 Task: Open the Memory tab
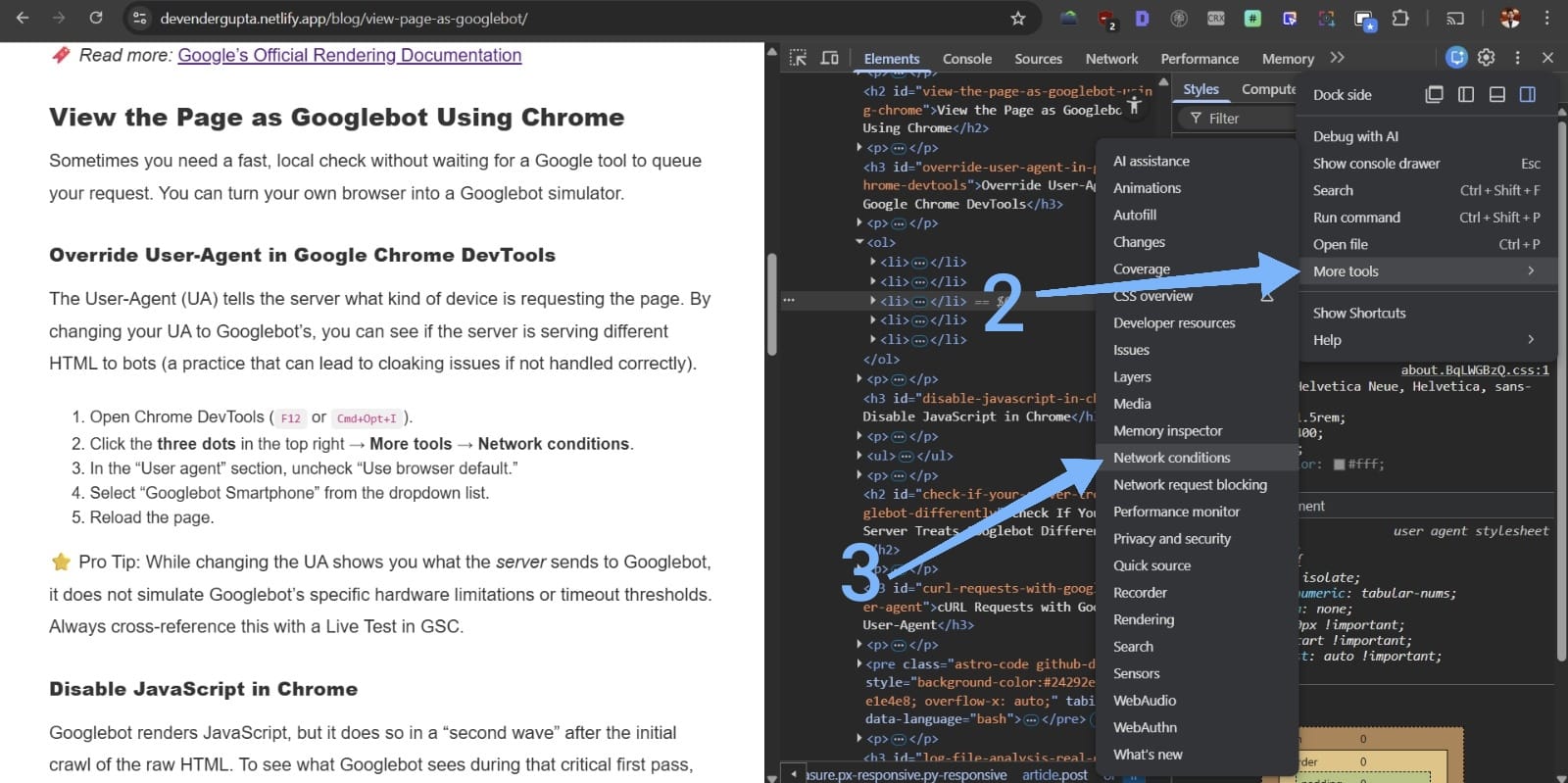coord(1288,59)
